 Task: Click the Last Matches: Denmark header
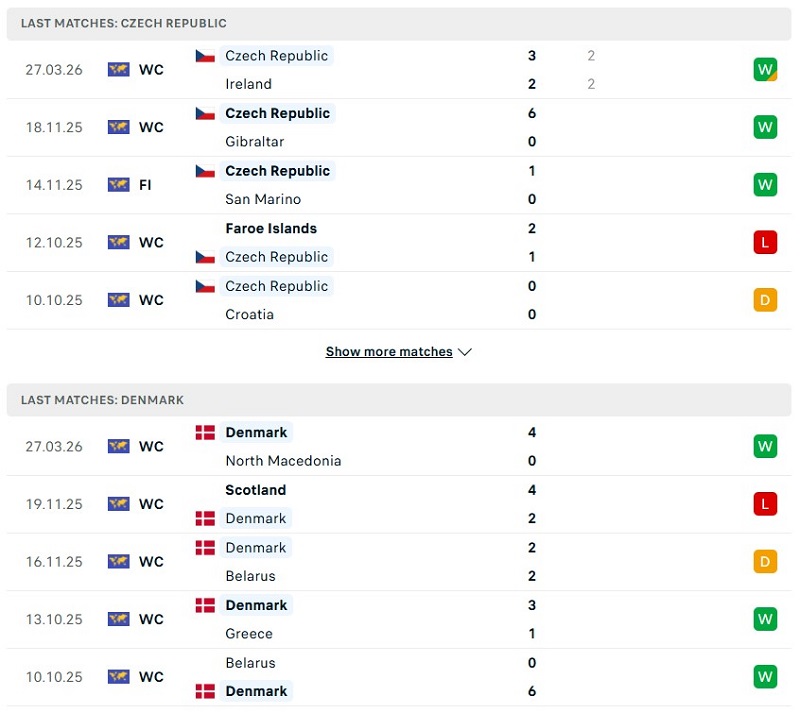(103, 400)
